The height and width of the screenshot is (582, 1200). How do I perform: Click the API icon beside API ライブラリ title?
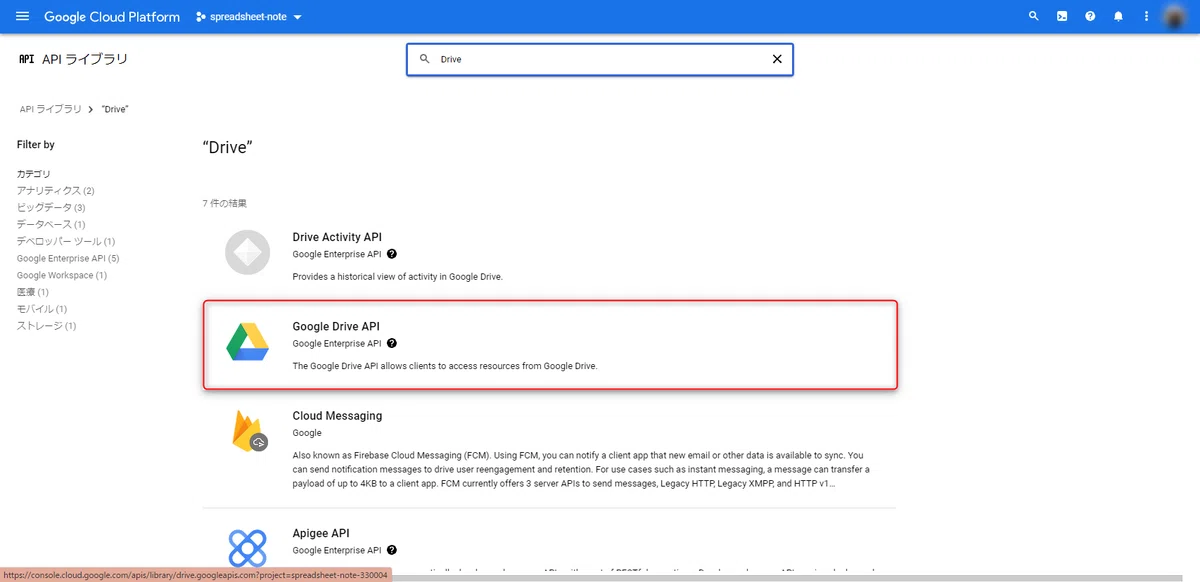tap(26, 59)
